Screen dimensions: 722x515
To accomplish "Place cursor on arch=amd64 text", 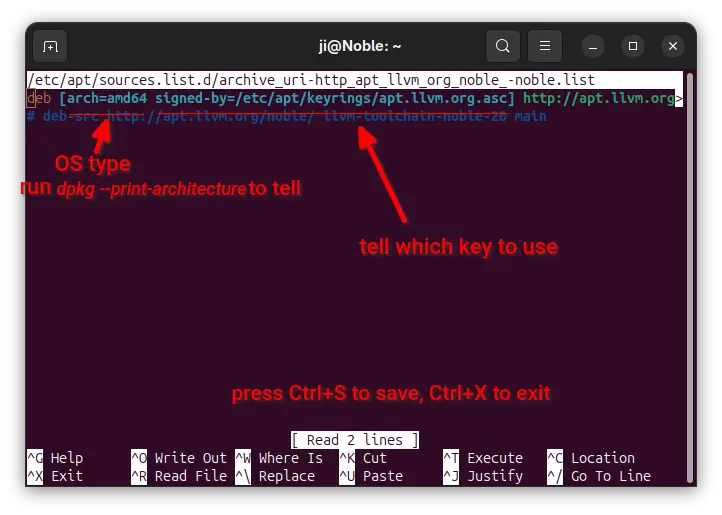I will click(x=107, y=98).
